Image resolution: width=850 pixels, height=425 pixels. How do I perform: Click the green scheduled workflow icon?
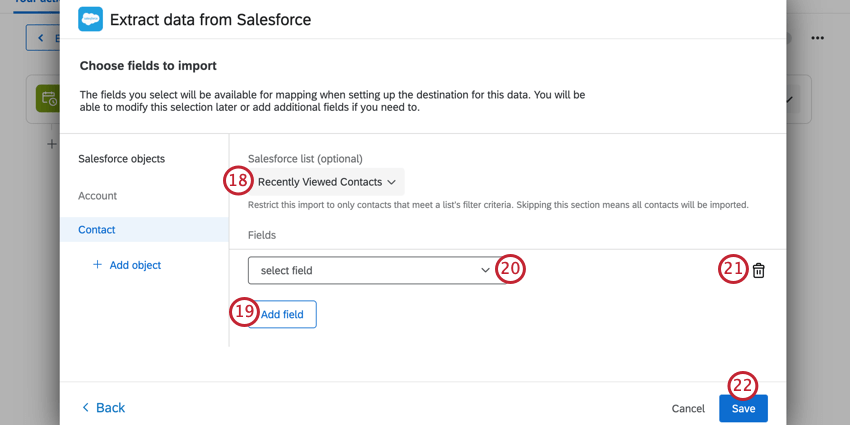click(47, 98)
